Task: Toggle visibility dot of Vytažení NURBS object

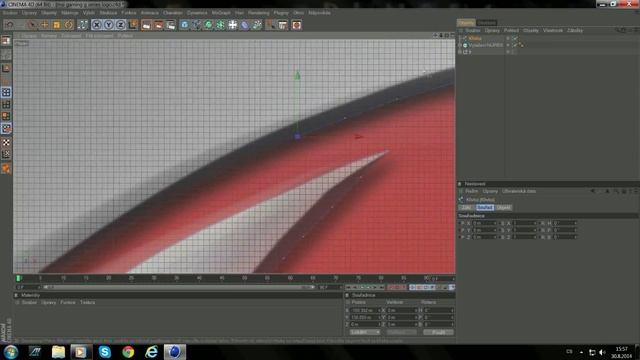Action: click(x=508, y=45)
